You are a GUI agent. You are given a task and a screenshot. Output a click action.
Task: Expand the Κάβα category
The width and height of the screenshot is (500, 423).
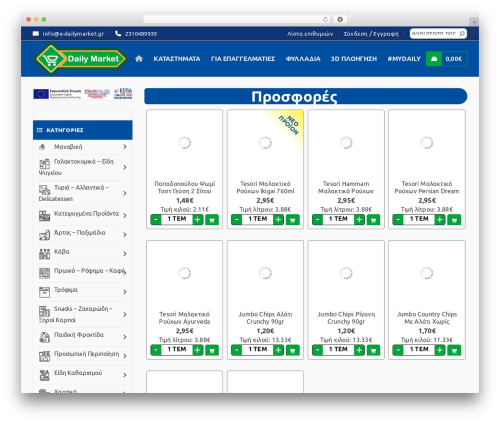point(125,254)
